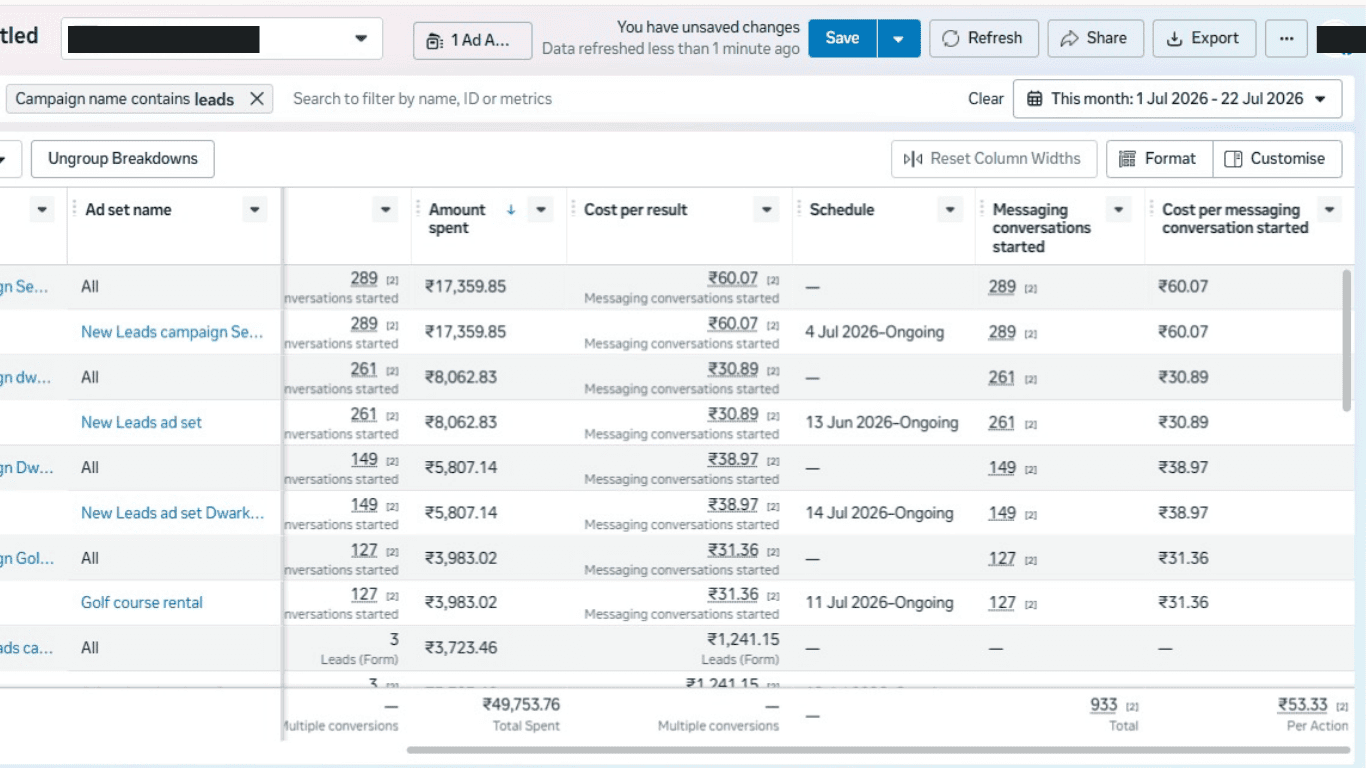Click the 1 Ad Account selector
Image resolution: width=1366 pixels, height=768 pixels.
[472, 41]
